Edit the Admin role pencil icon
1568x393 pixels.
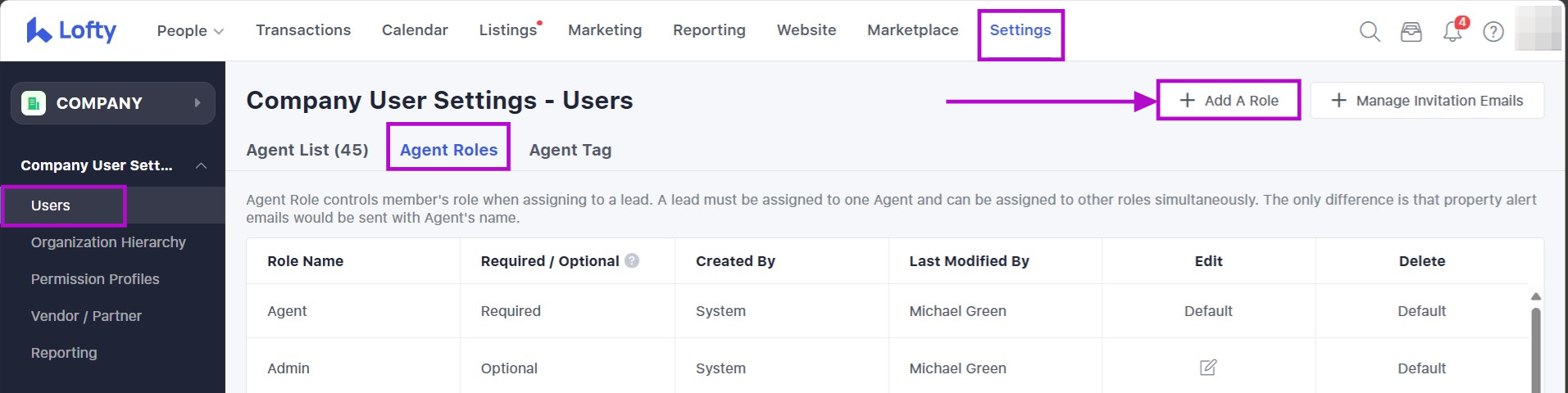(x=1208, y=368)
